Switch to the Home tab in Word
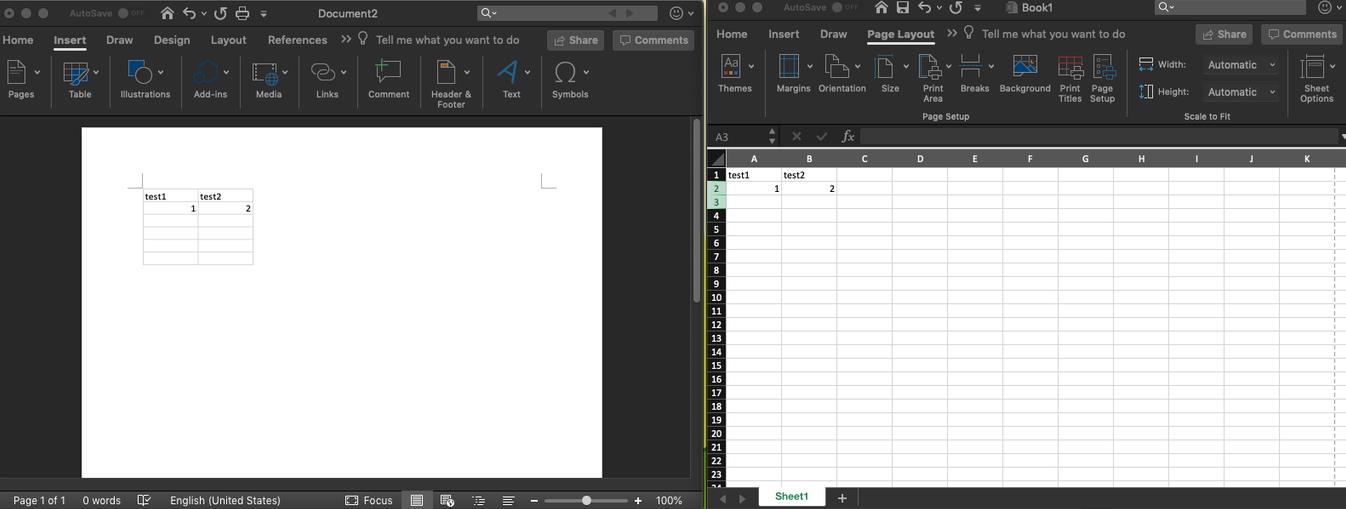Viewport: 1346px width, 509px height. click(x=18, y=40)
